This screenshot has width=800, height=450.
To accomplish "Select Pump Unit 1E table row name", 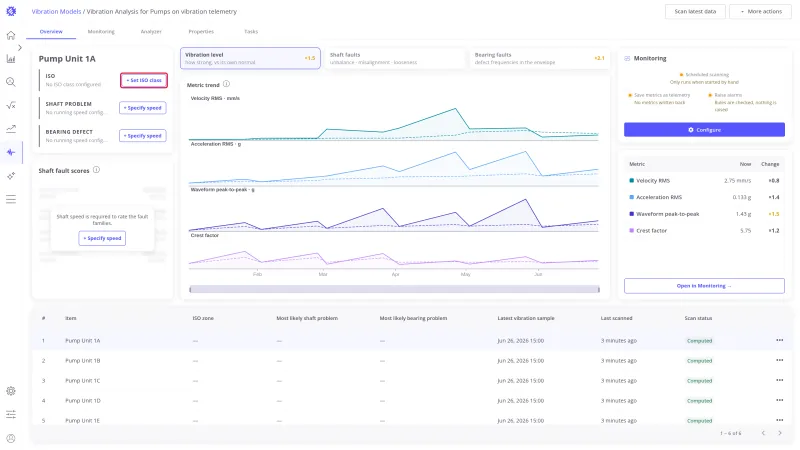I will tap(83, 420).
